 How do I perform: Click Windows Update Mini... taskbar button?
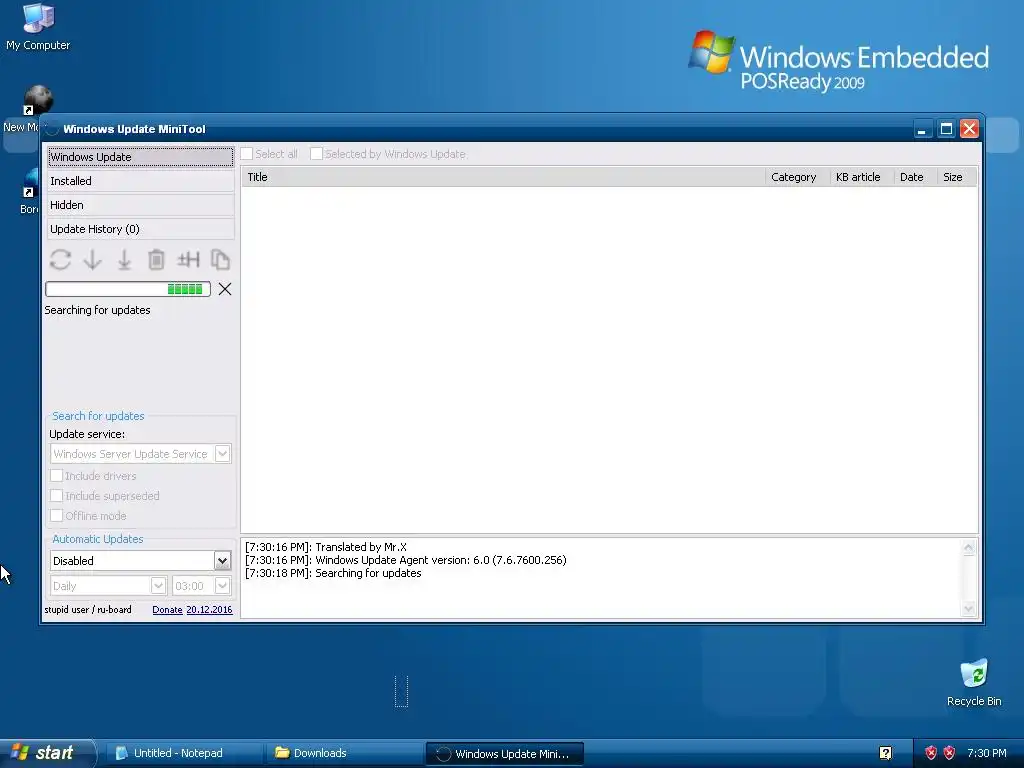click(x=505, y=754)
